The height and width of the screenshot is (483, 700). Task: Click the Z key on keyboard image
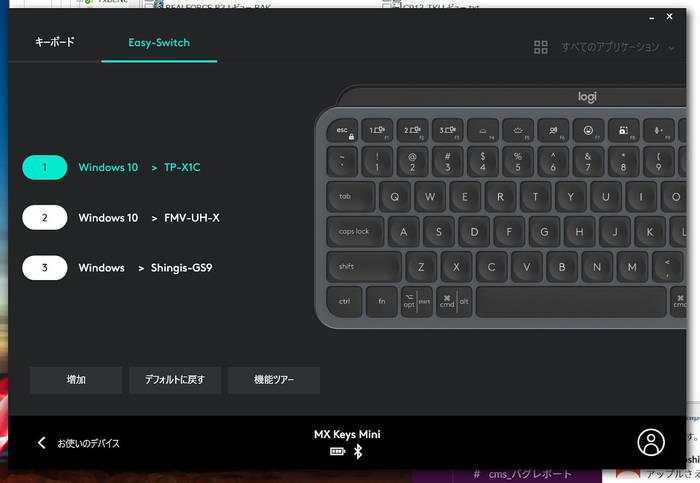coord(421,267)
